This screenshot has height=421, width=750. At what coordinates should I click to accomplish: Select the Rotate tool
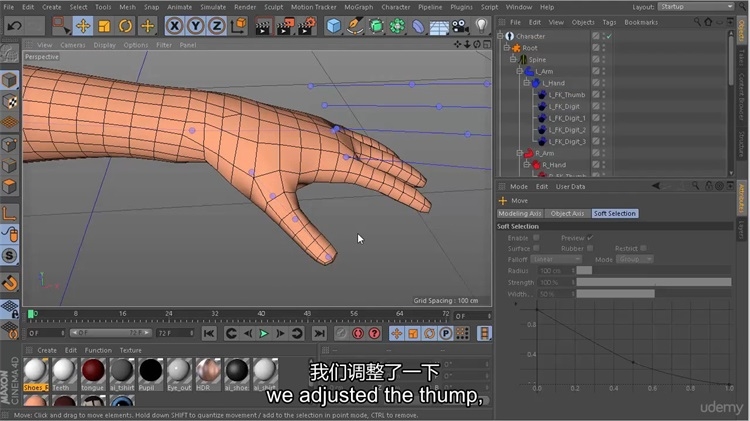(x=126, y=25)
